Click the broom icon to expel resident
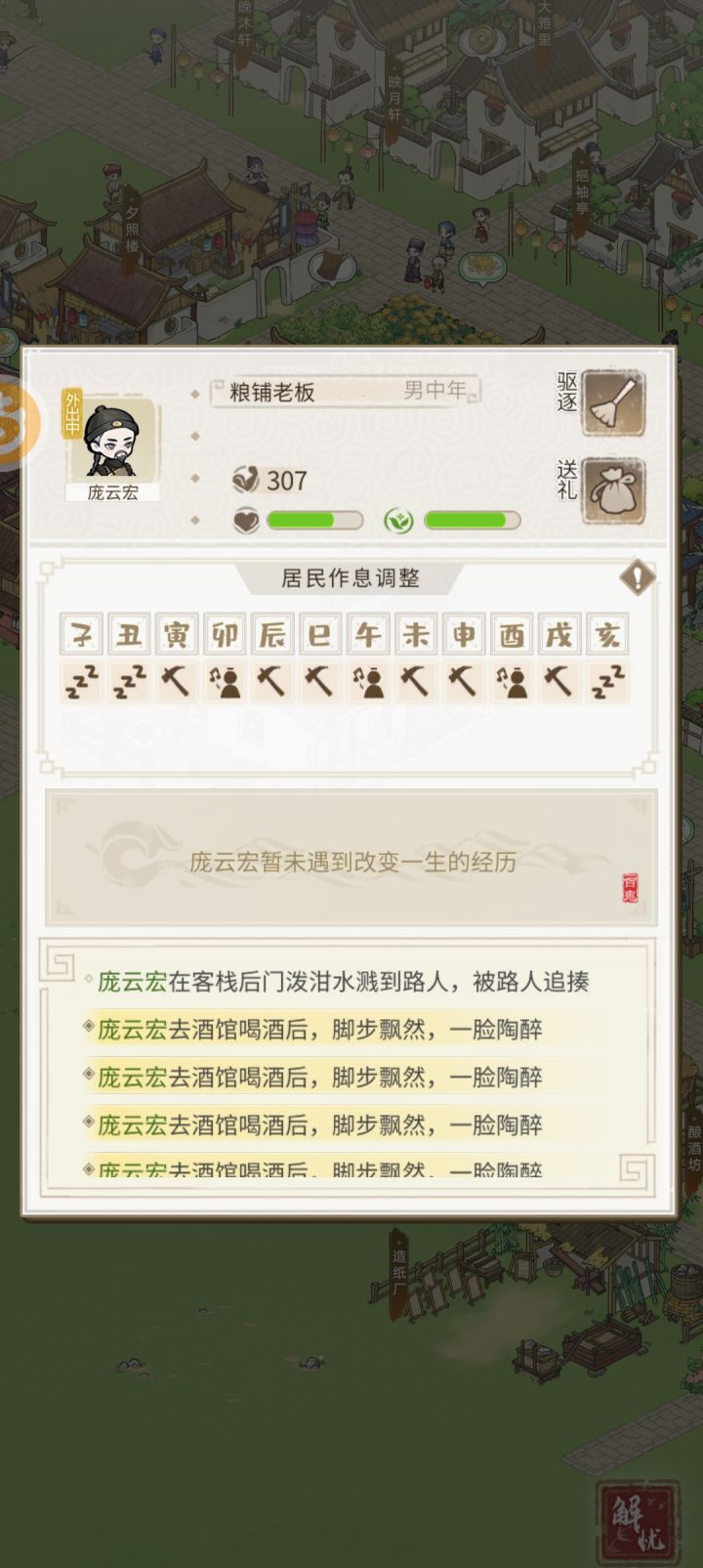The width and height of the screenshot is (703, 1568). [x=614, y=403]
